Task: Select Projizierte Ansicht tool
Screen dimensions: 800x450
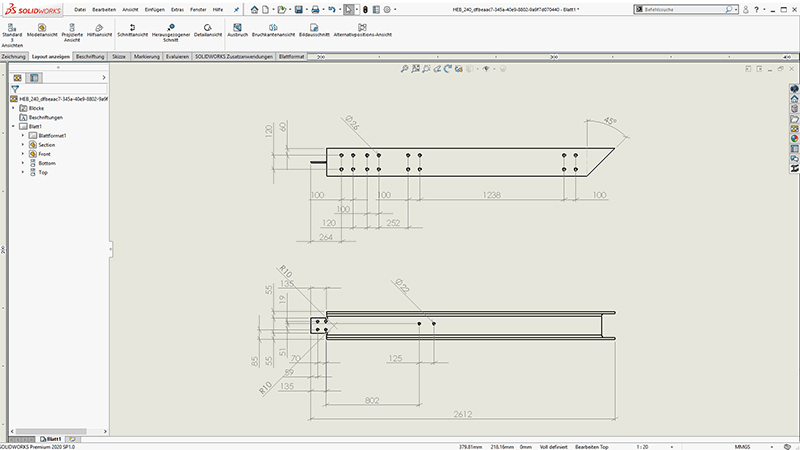Action: coord(72,25)
